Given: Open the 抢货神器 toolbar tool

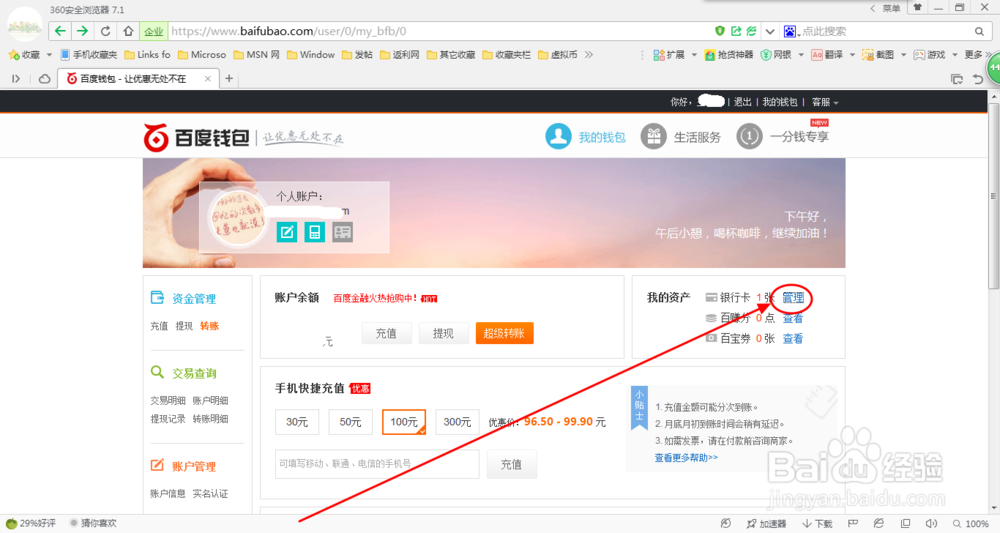Looking at the screenshot, I should coord(729,55).
